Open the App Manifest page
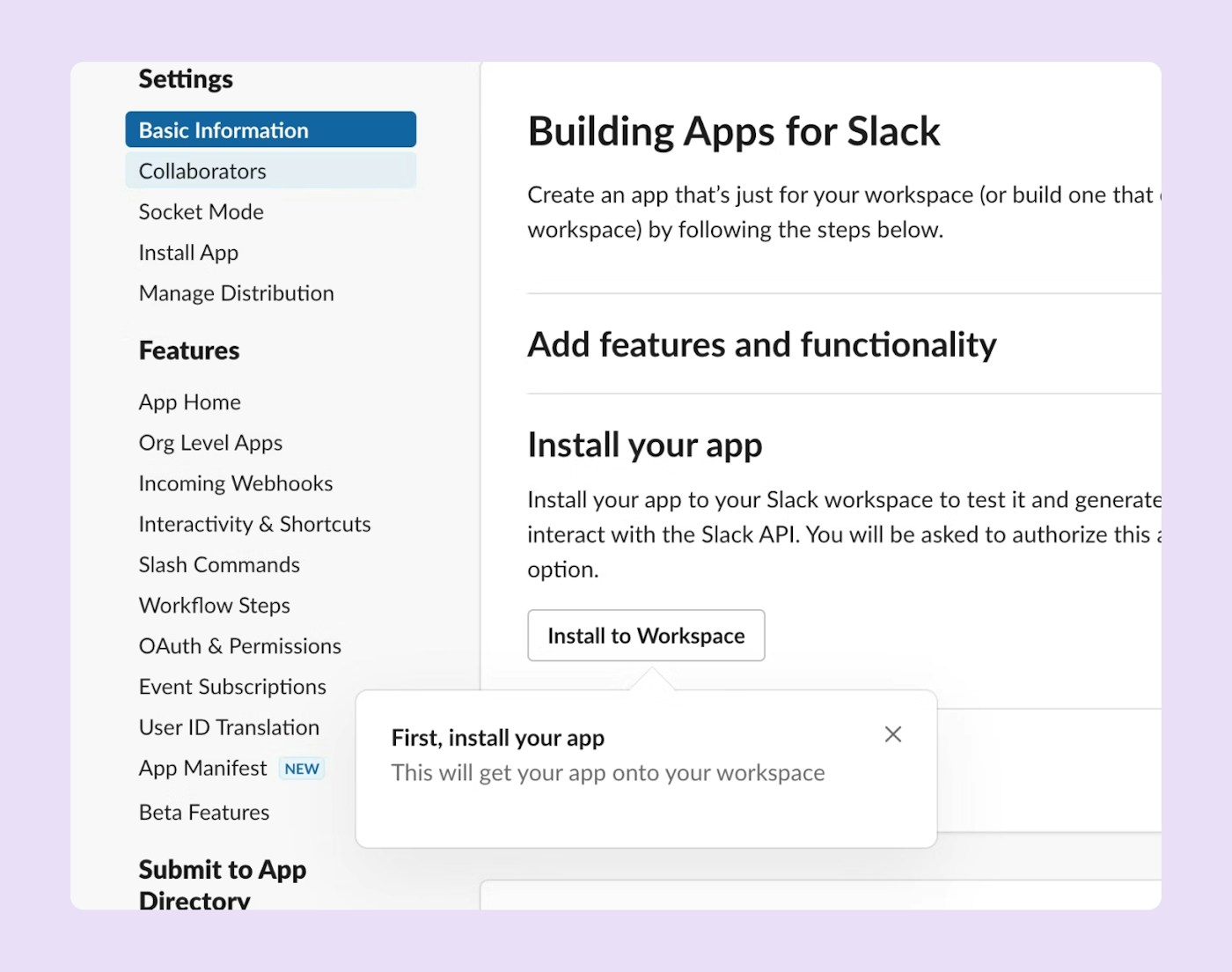 [x=202, y=768]
